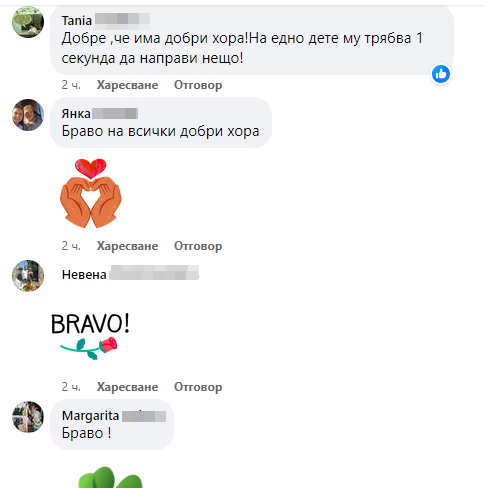Screen dimensions: 485x488
Task: Reply to Невена's comment via Отговор
Action: [x=198, y=387]
